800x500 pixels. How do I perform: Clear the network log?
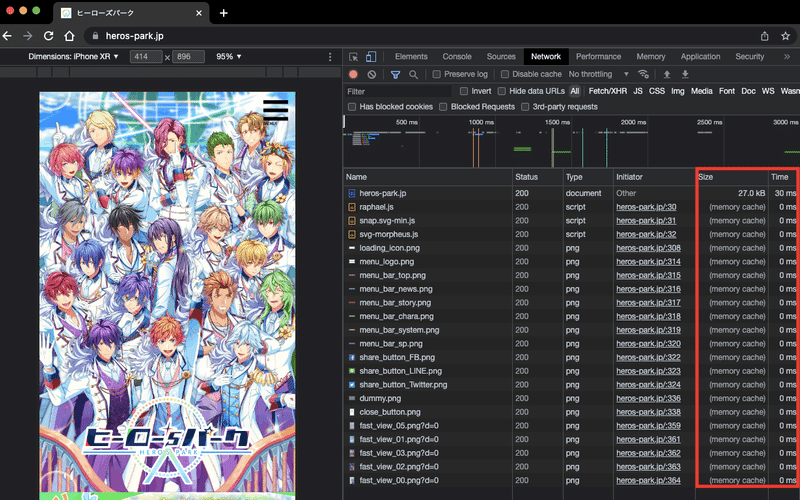coord(371,74)
